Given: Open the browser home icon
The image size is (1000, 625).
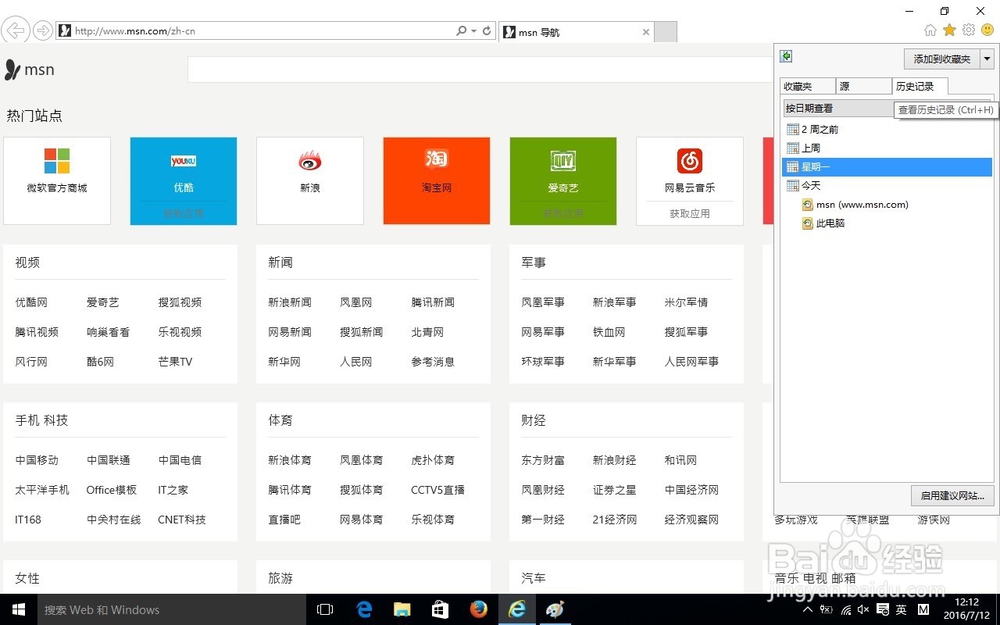Looking at the screenshot, I should click(x=930, y=30).
